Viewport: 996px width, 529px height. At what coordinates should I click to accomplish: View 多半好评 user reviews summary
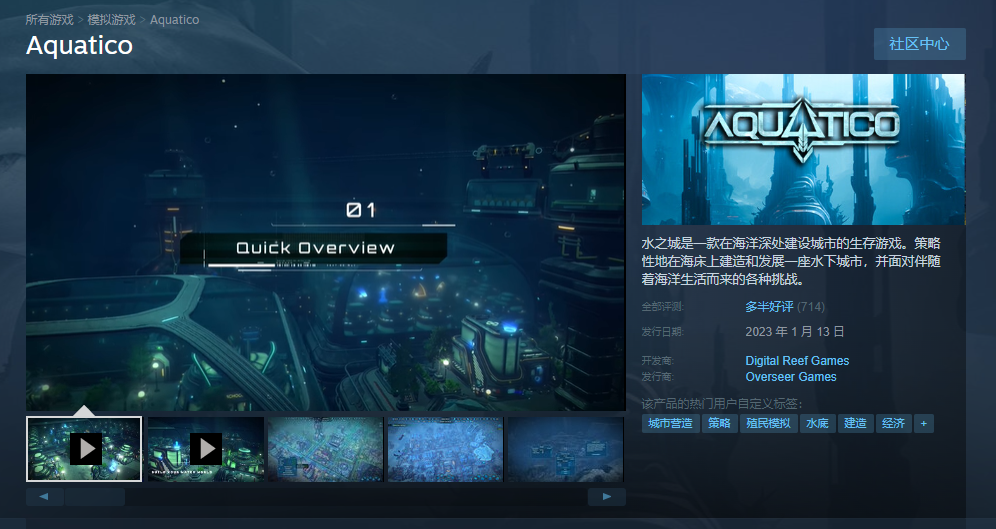(x=769, y=306)
